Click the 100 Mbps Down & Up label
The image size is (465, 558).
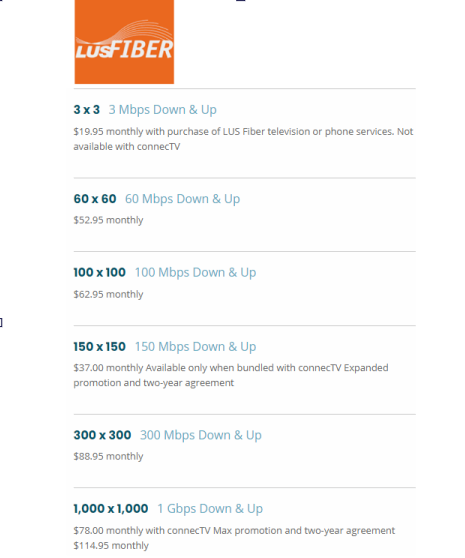[195, 273]
